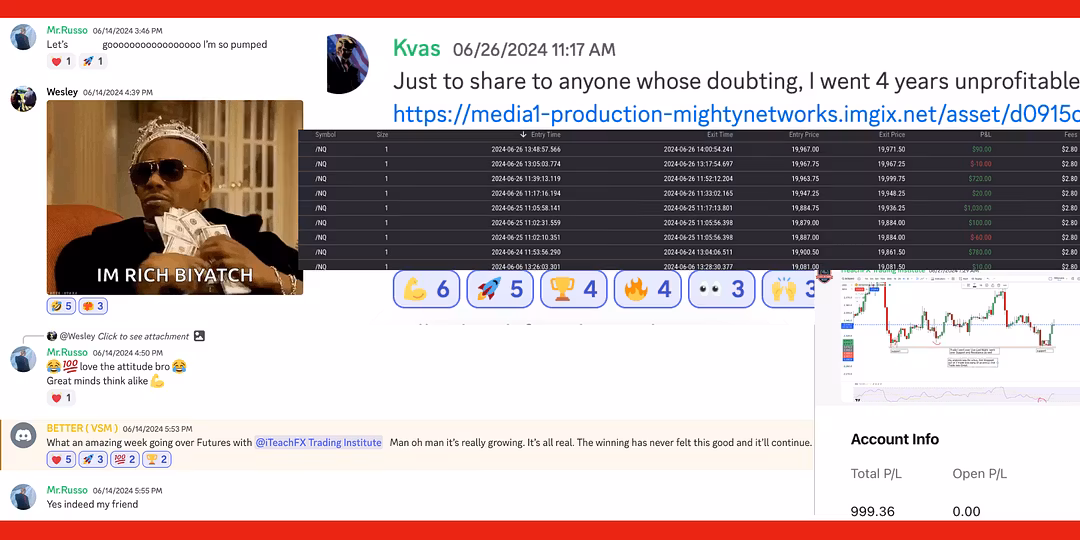Click the Symbol column header
Viewport: 1080px width, 540px height.
pyautogui.click(x=325, y=134)
